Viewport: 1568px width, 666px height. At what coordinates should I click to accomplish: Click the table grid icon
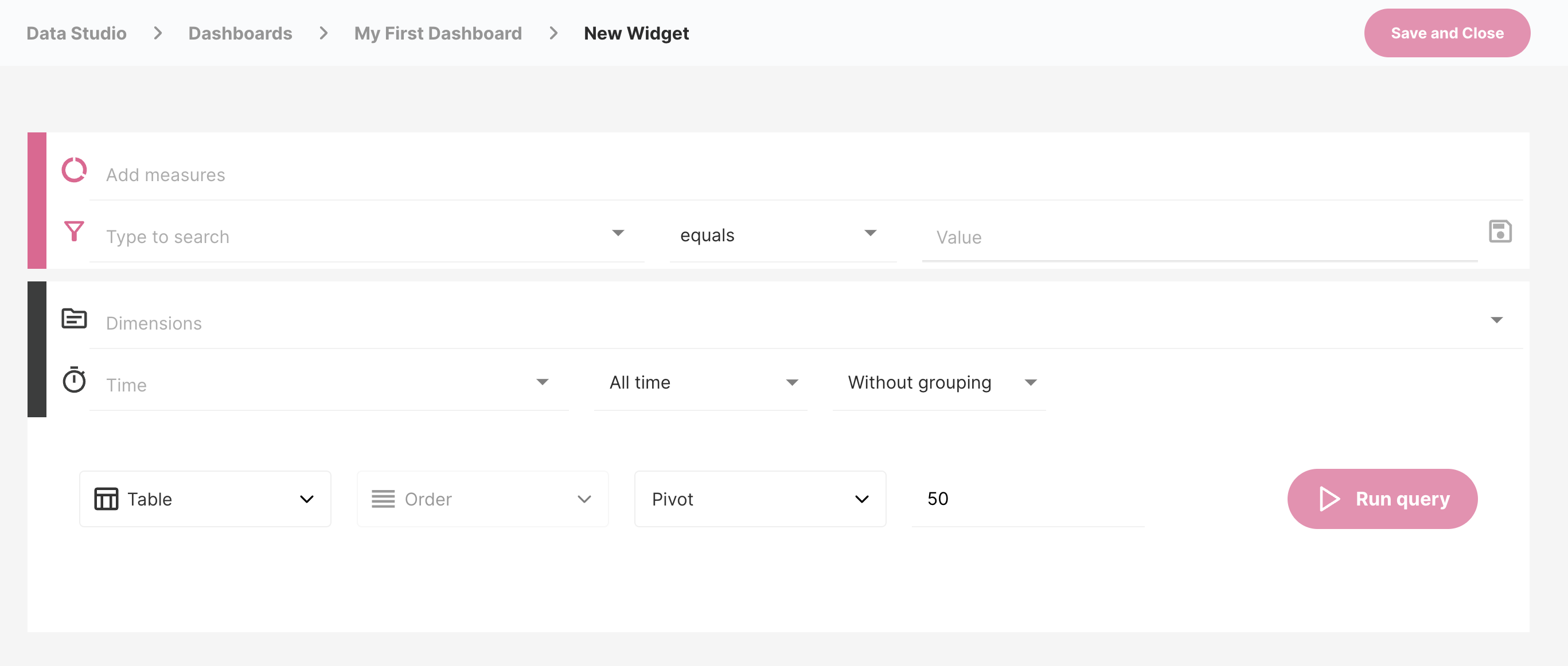point(106,499)
